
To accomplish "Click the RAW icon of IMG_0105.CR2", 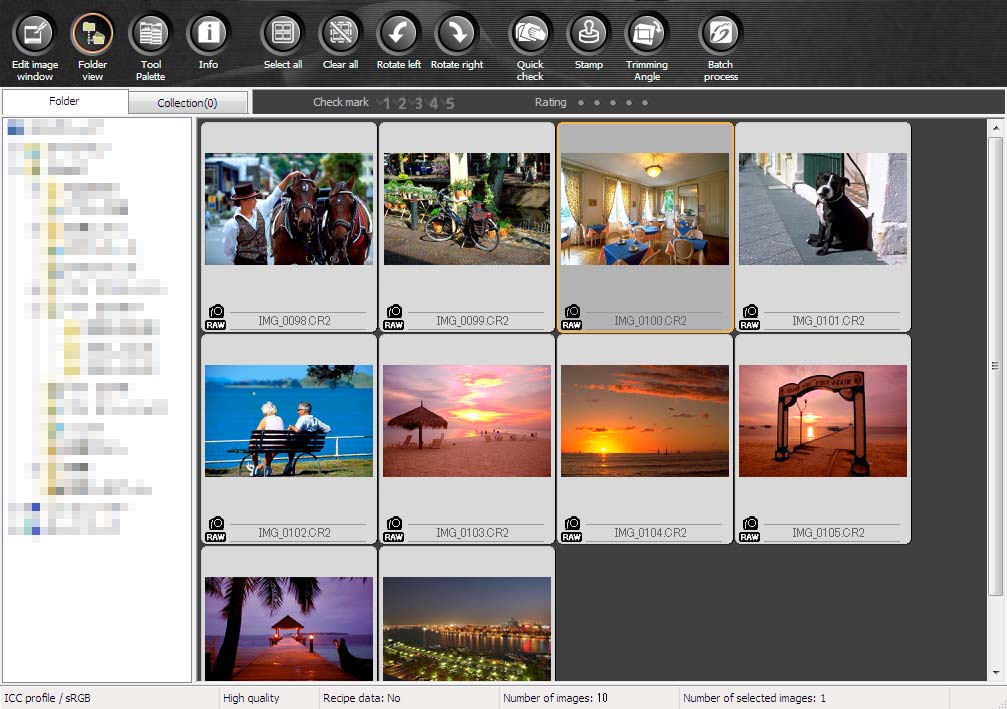I will 749,529.
